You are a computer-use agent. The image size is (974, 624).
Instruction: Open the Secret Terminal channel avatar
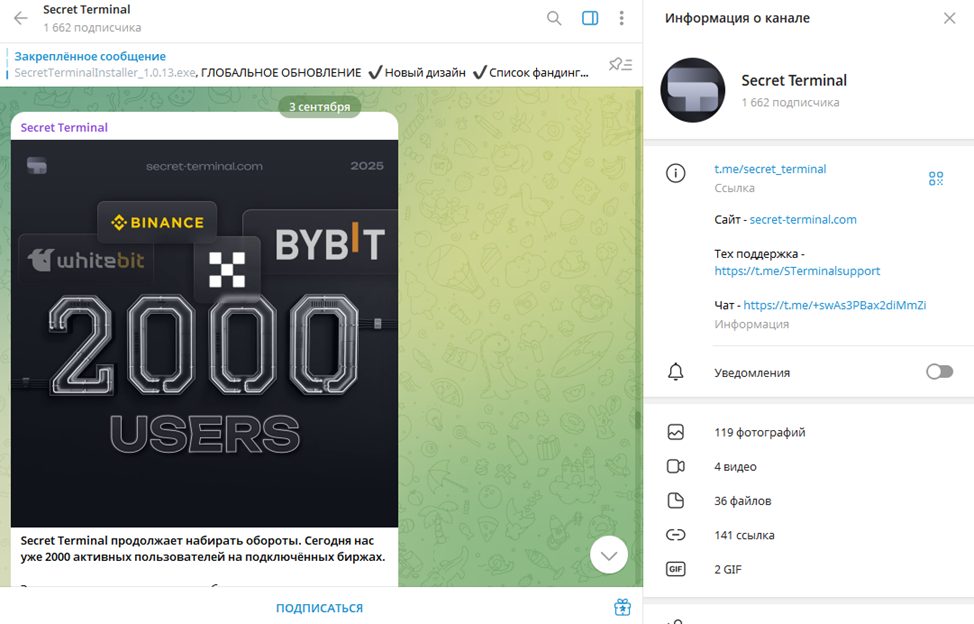pyautogui.click(x=693, y=90)
